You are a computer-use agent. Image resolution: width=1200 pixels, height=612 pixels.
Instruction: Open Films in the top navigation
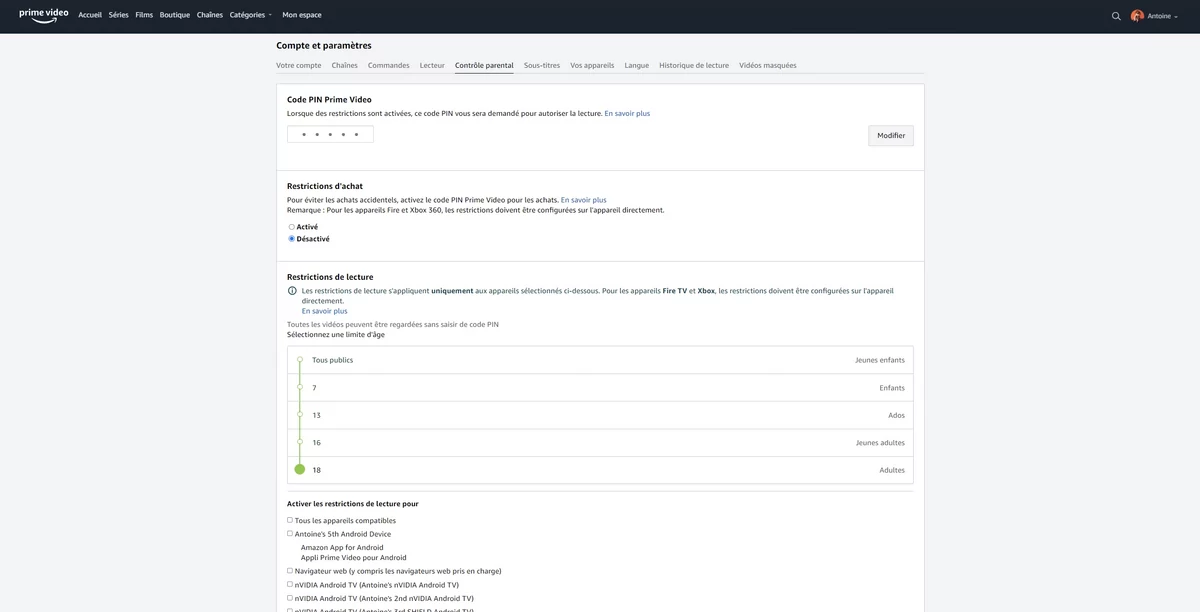click(x=144, y=15)
